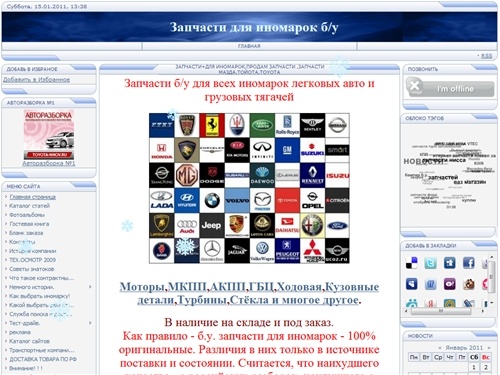500x375 pixels.
Task: Click the Audi logo in brand grid
Action: [187, 225]
